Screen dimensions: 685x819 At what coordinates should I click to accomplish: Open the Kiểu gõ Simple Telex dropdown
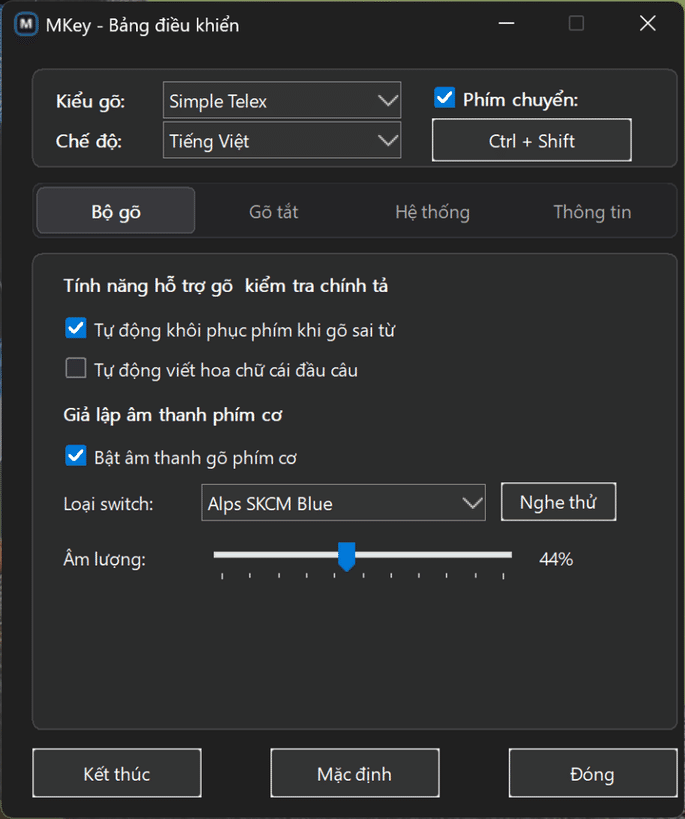(x=282, y=100)
